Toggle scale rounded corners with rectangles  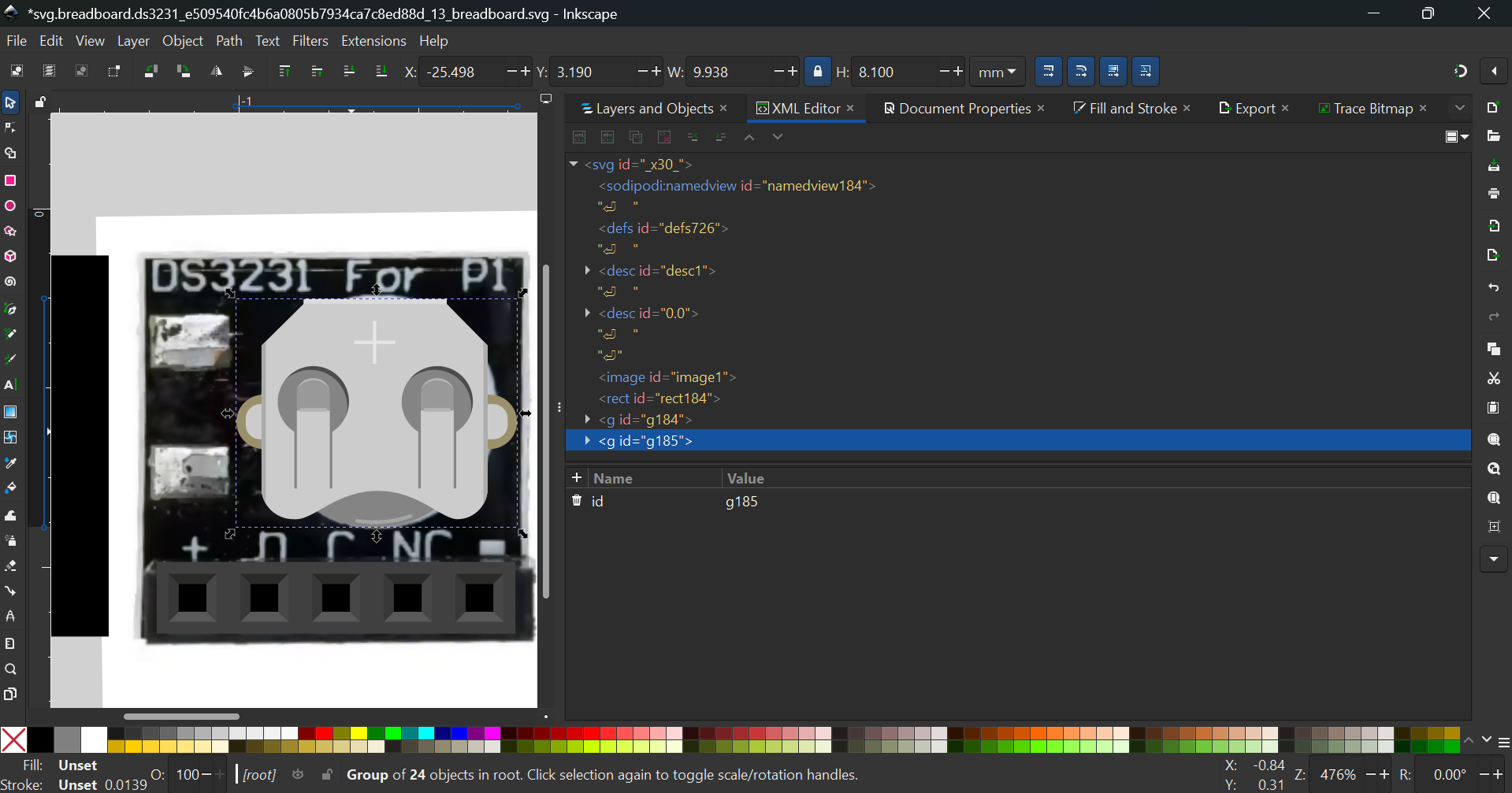1081,72
